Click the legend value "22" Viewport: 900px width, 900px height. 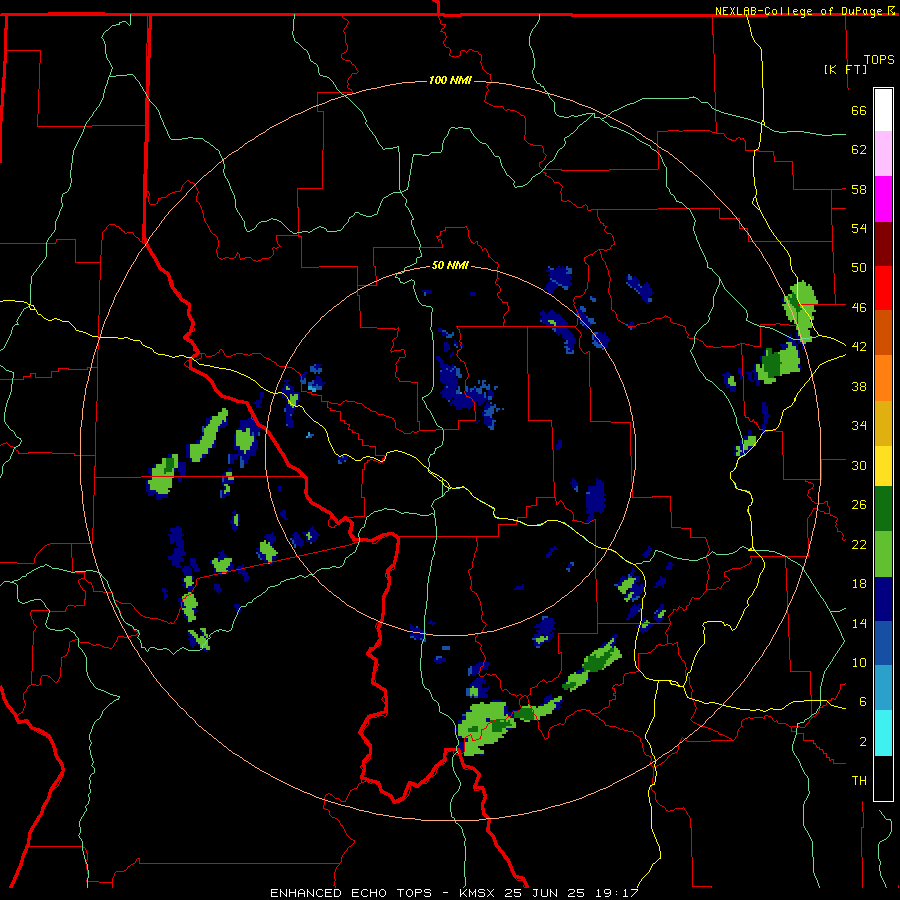(x=859, y=544)
